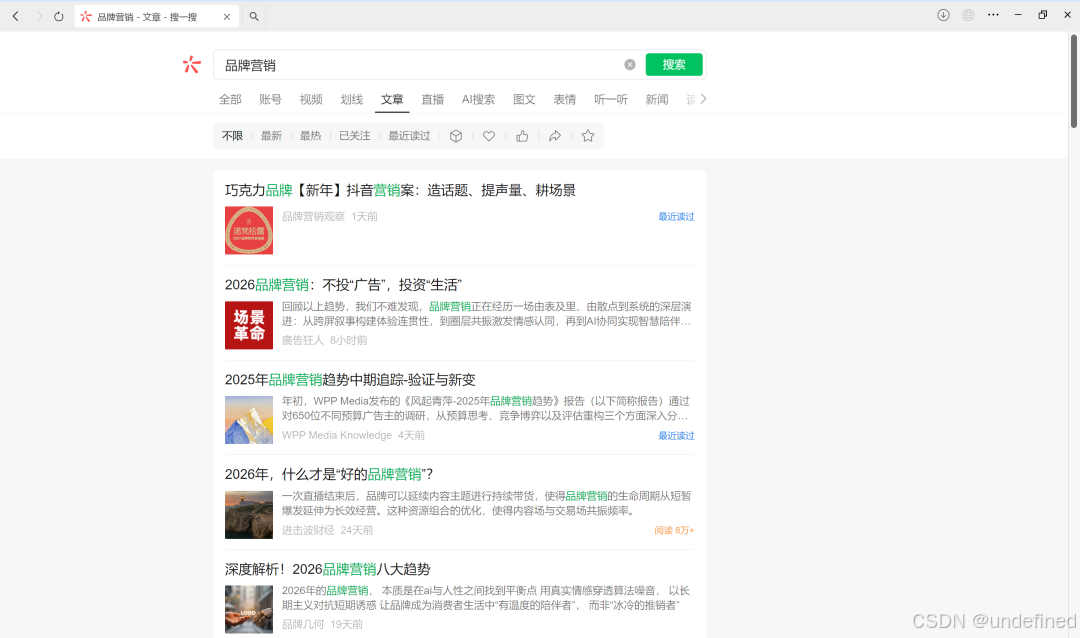The image size is (1080, 638).
Task: Switch to the 图文 tab
Action: tap(524, 99)
